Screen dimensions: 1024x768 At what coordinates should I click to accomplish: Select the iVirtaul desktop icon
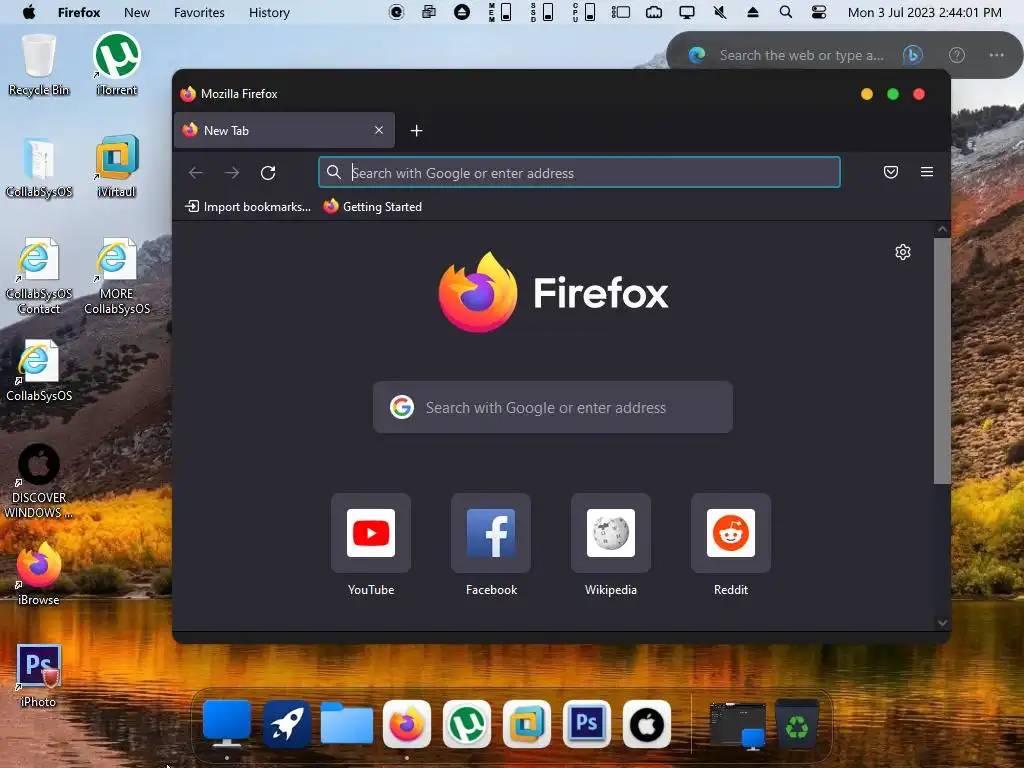click(117, 167)
